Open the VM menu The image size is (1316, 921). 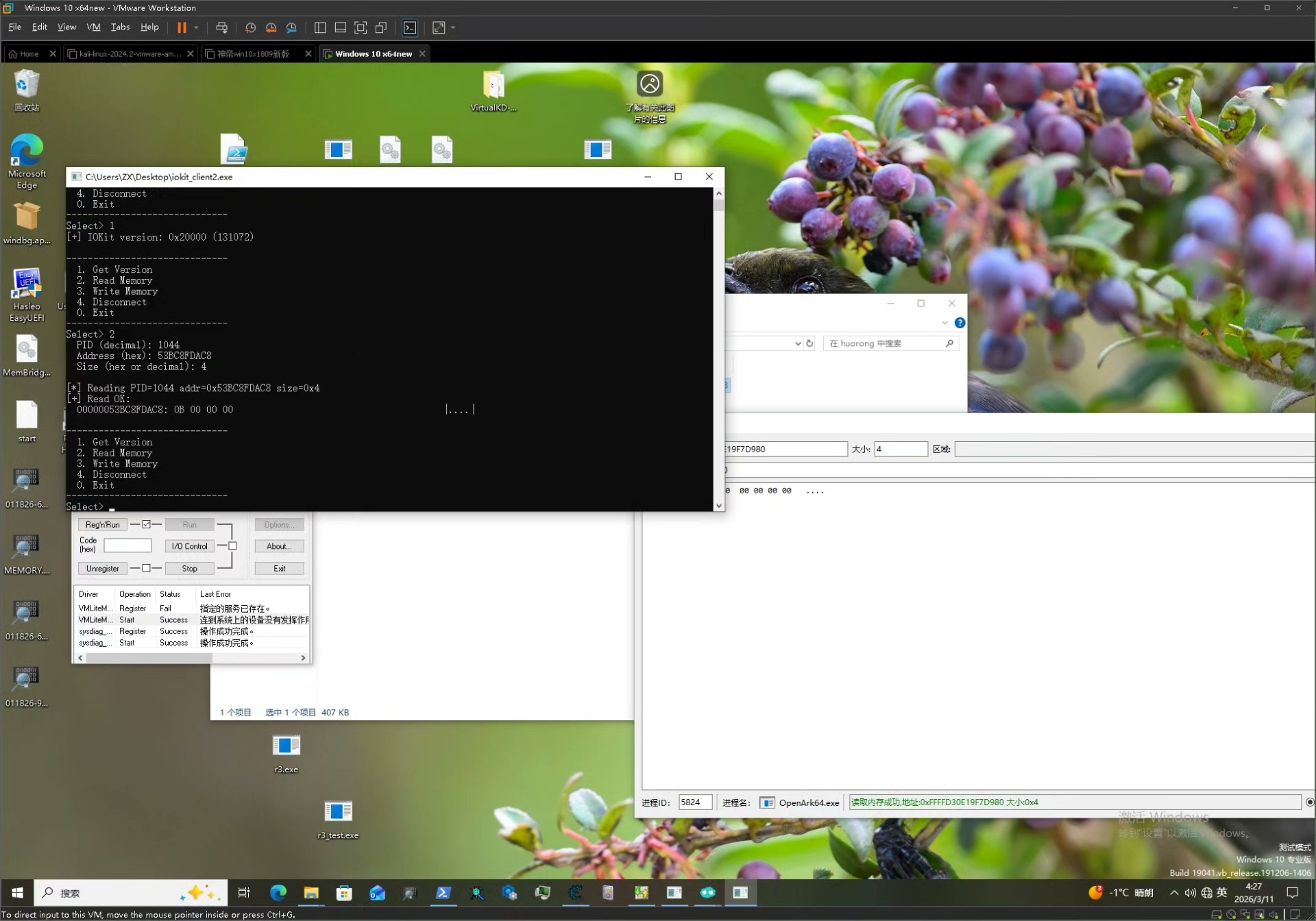click(x=93, y=27)
